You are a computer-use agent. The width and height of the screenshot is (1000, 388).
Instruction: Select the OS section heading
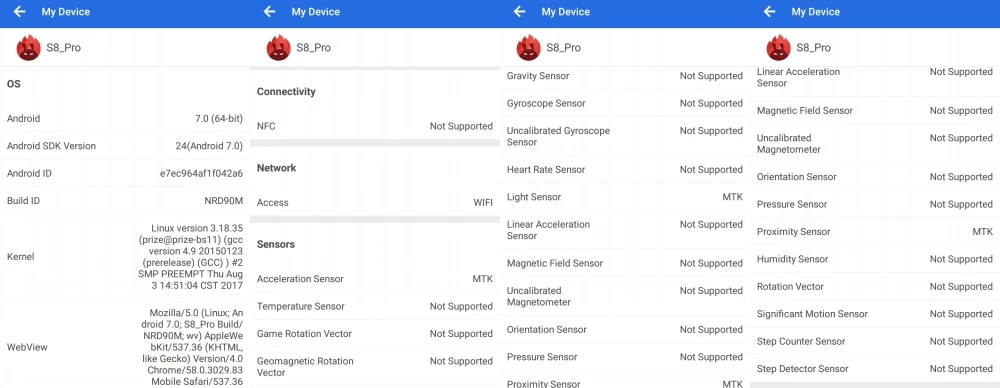pos(13,84)
